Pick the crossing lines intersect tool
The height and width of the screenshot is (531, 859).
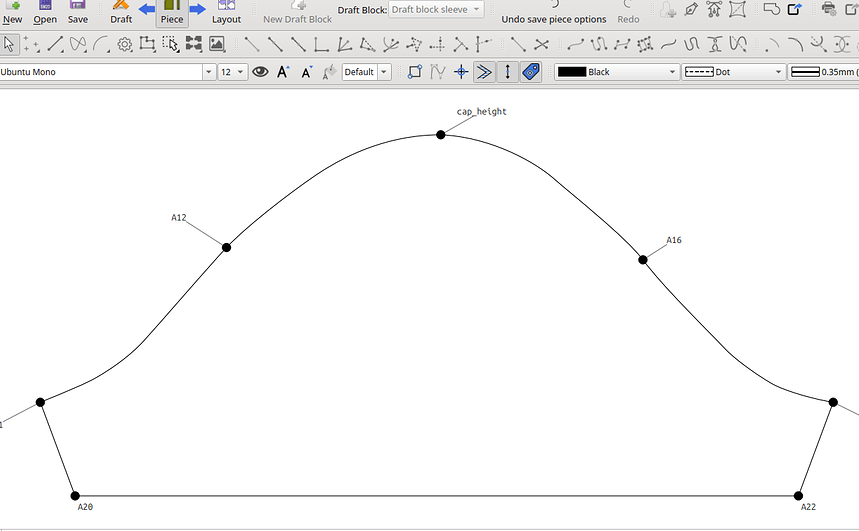point(541,44)
